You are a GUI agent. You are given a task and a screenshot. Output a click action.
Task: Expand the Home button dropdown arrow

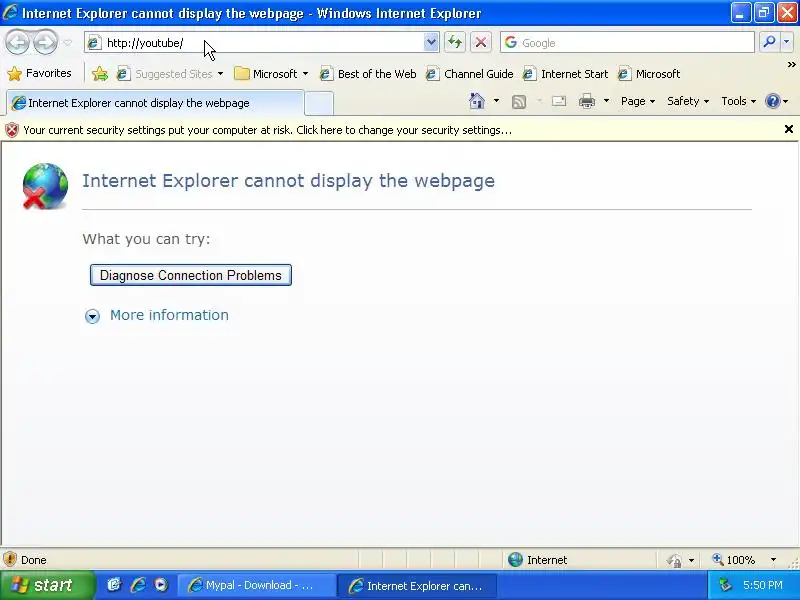[496, 101]
